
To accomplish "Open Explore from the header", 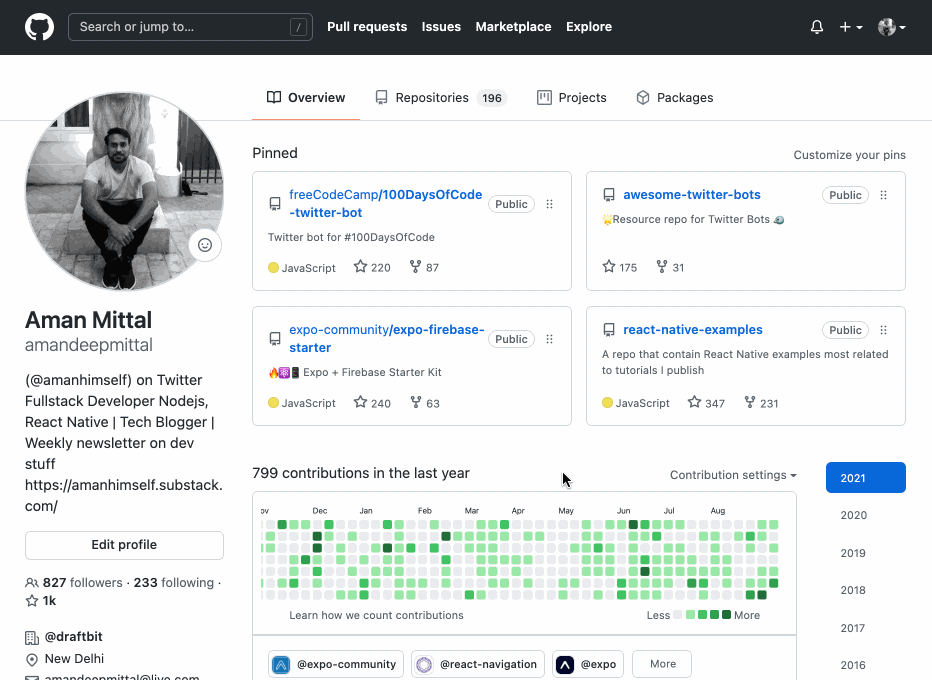I will pyautogui.click(x=588, y=27).
